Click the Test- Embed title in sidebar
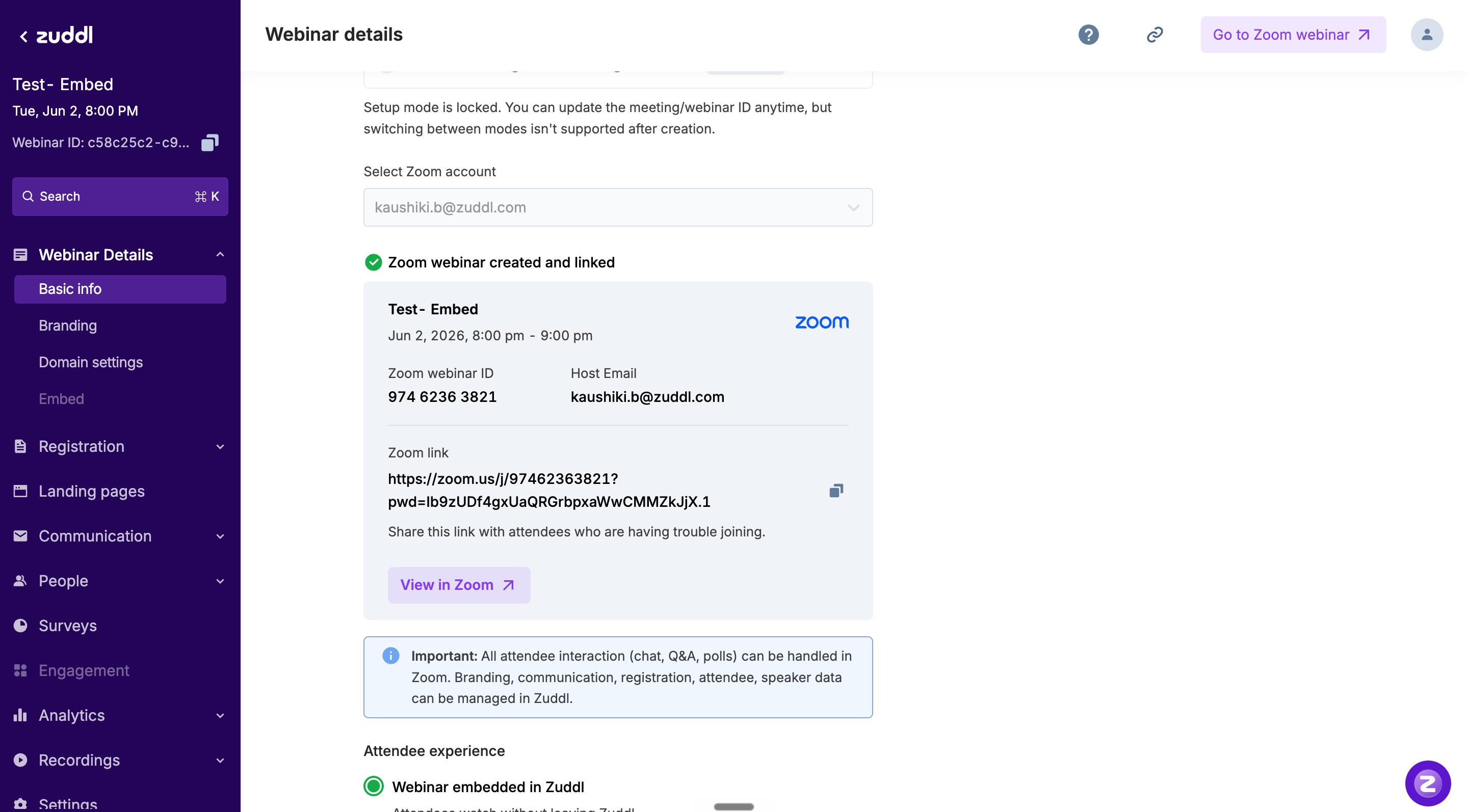 63,84
